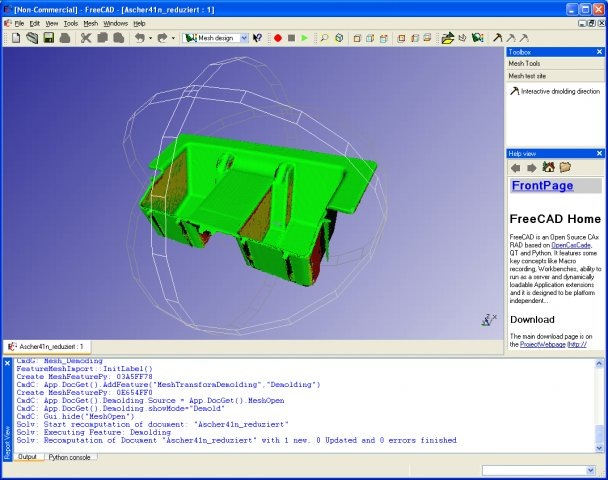This screenshot has width=608, height=480.
Task: Switch to the Output tab
Action: point(28,457)
